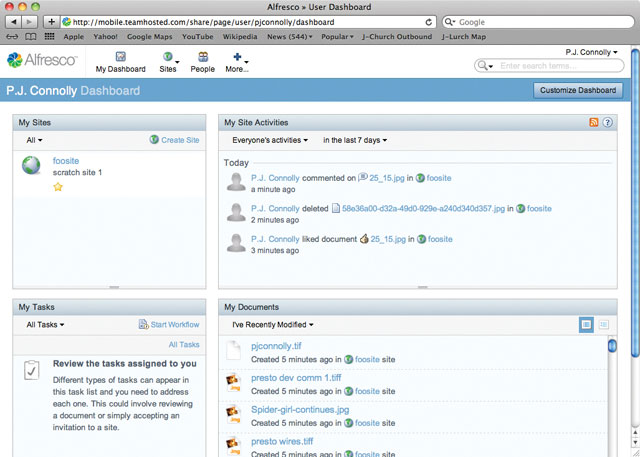Click the Create Site link
Screen dimensions: 640x457
coord(175,140)
